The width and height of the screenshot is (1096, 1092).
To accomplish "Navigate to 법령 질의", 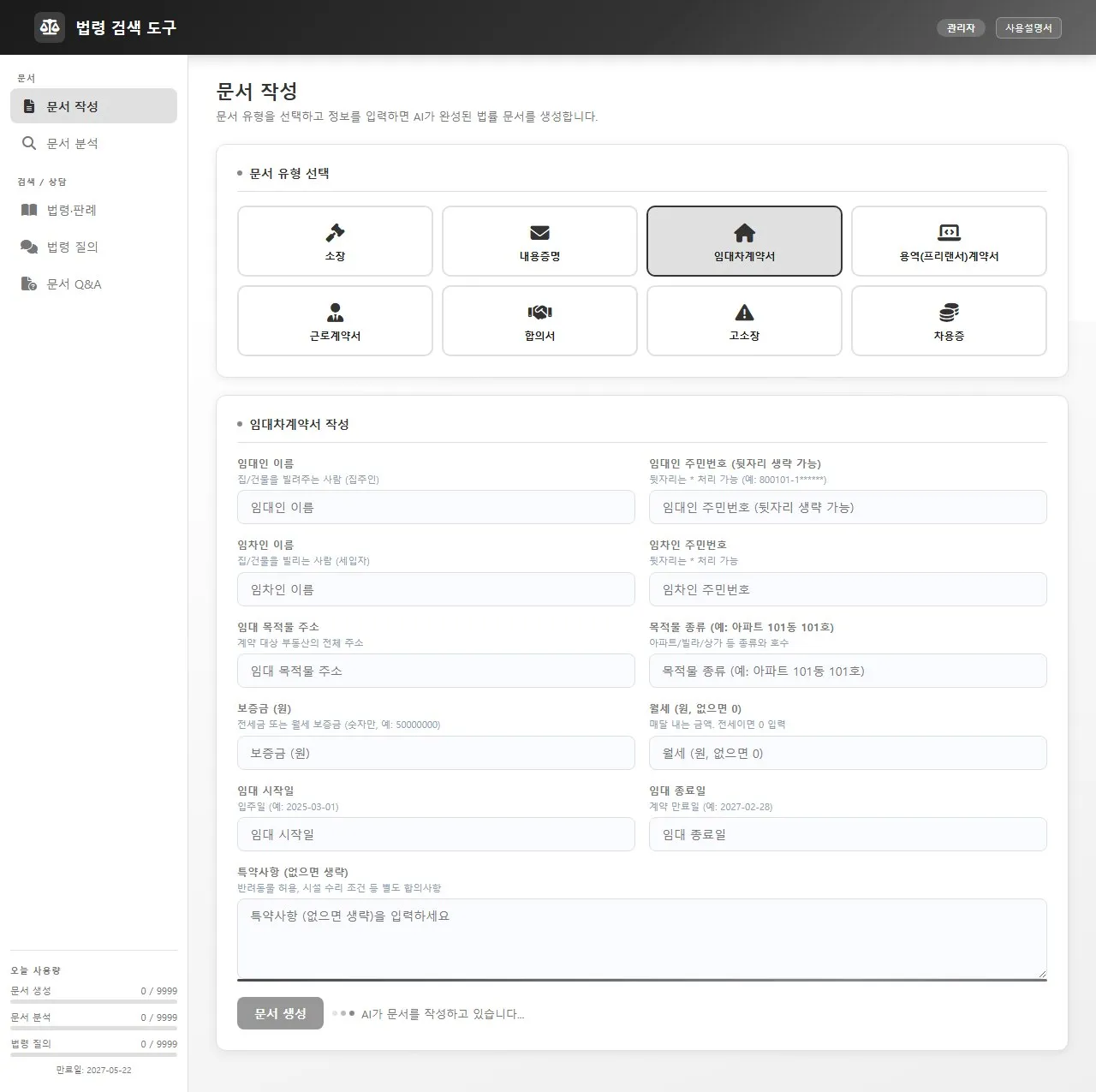I will click(x=93, y=247).
